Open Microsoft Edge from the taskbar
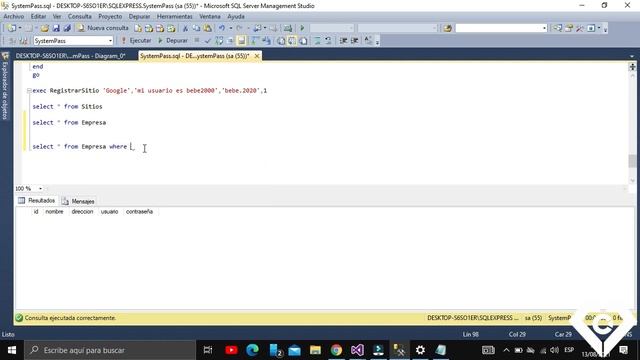 [x=253, y=350]
